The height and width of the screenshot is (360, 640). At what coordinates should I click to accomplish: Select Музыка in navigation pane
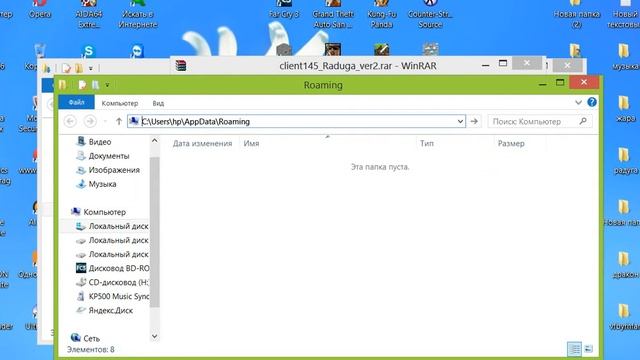click(x=96, y=184)
